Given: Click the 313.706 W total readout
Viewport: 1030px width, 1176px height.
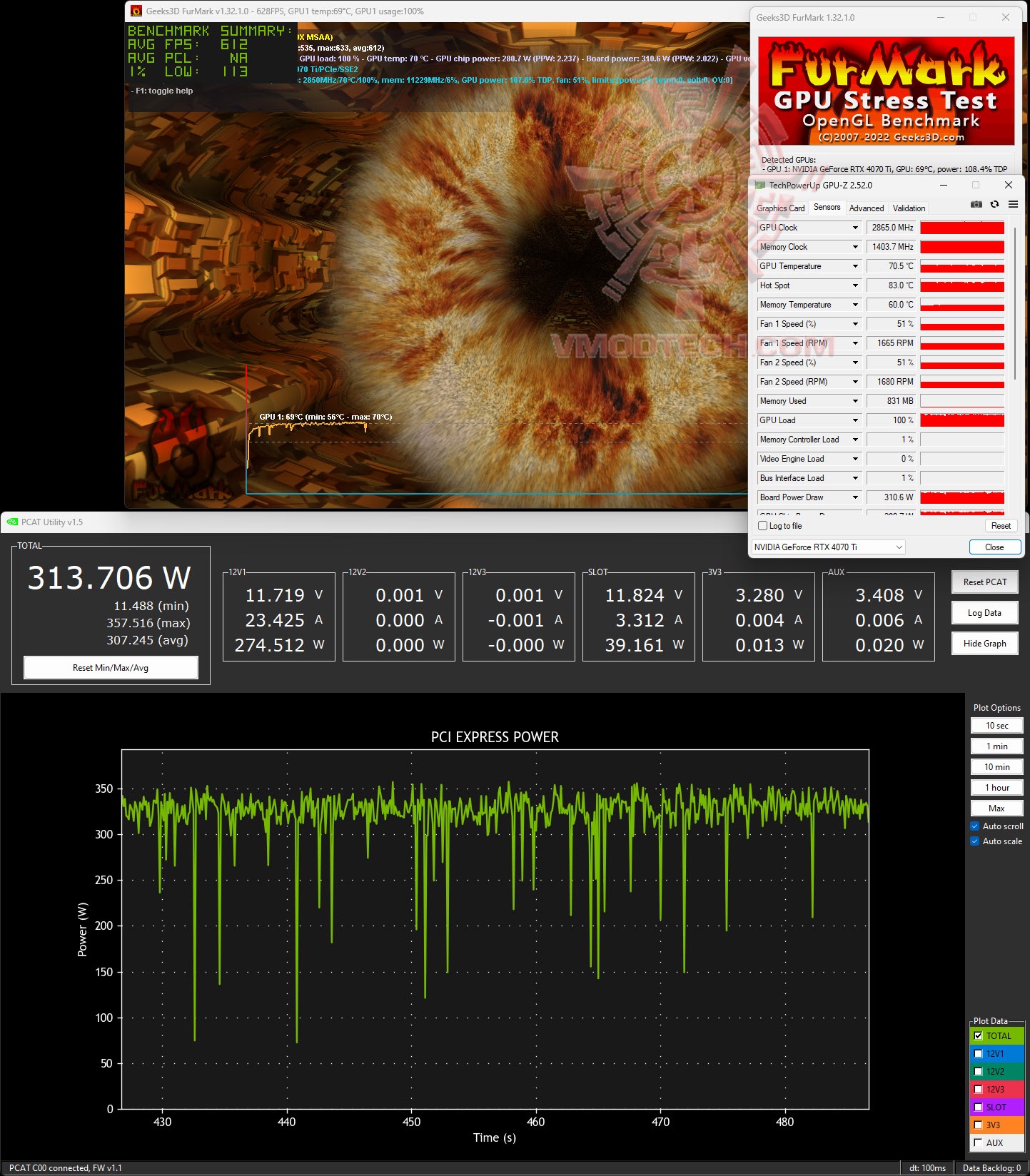Looking at the screenshot, I should (109, 578).
